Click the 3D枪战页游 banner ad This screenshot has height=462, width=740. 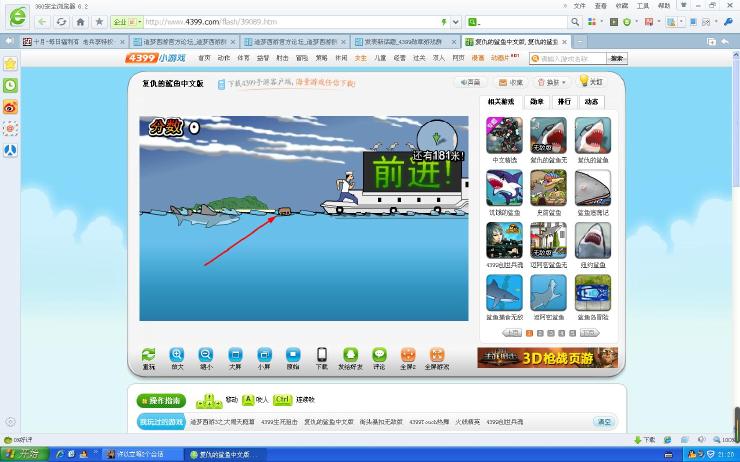point(547,358)
